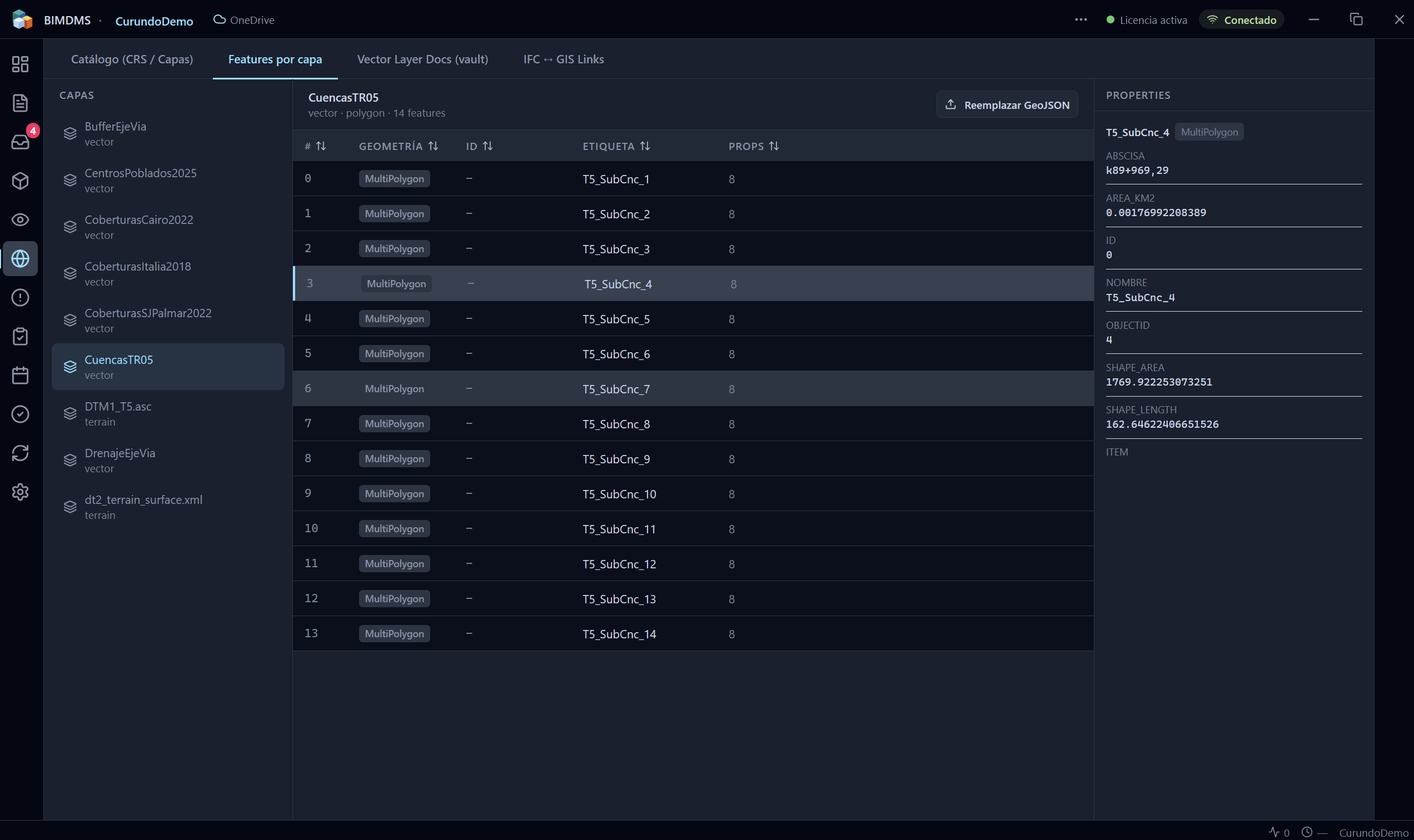Switch to Catálogo (CRS / Capas) tab
This screenshot has width=1414, height=840.
(x=132, y=59)
